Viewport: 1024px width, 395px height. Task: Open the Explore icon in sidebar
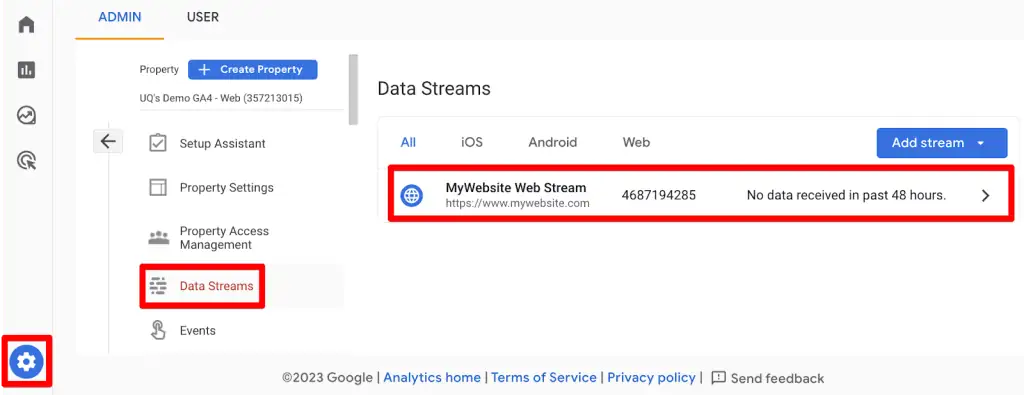26,116
